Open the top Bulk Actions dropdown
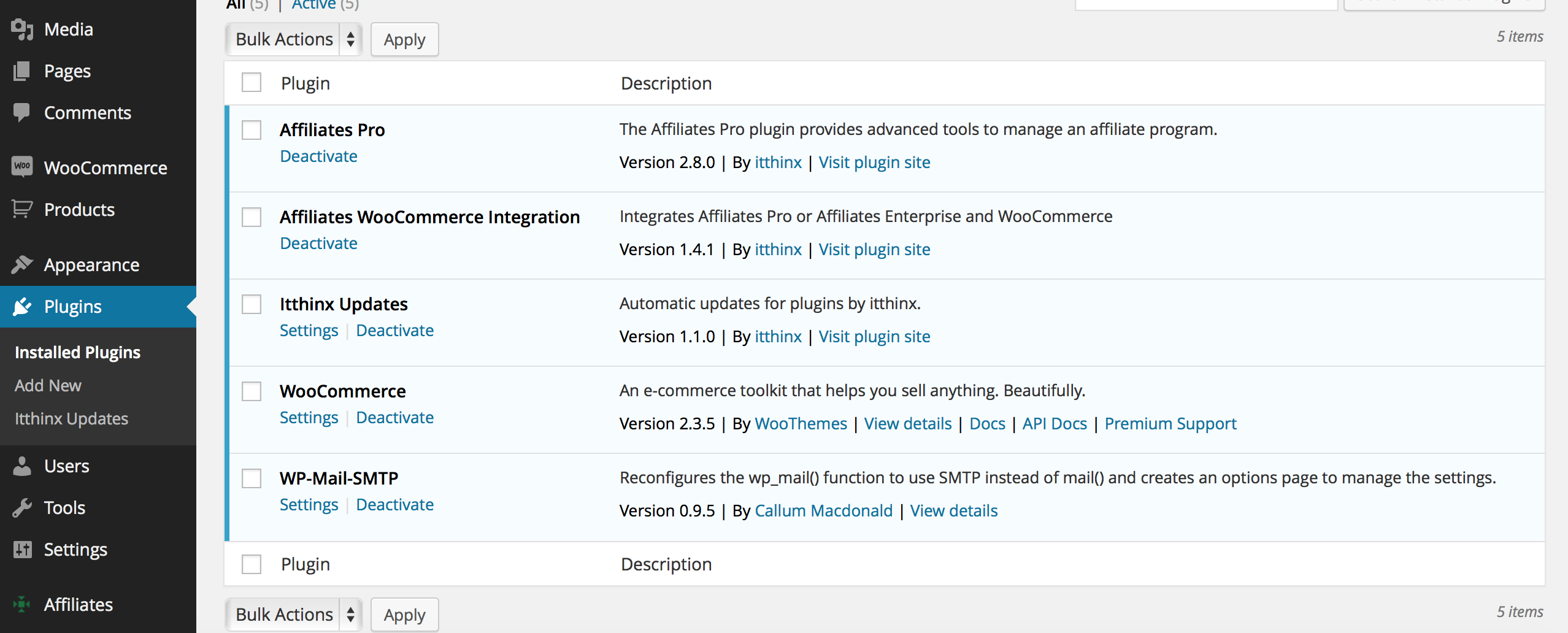 coord(294,39)
